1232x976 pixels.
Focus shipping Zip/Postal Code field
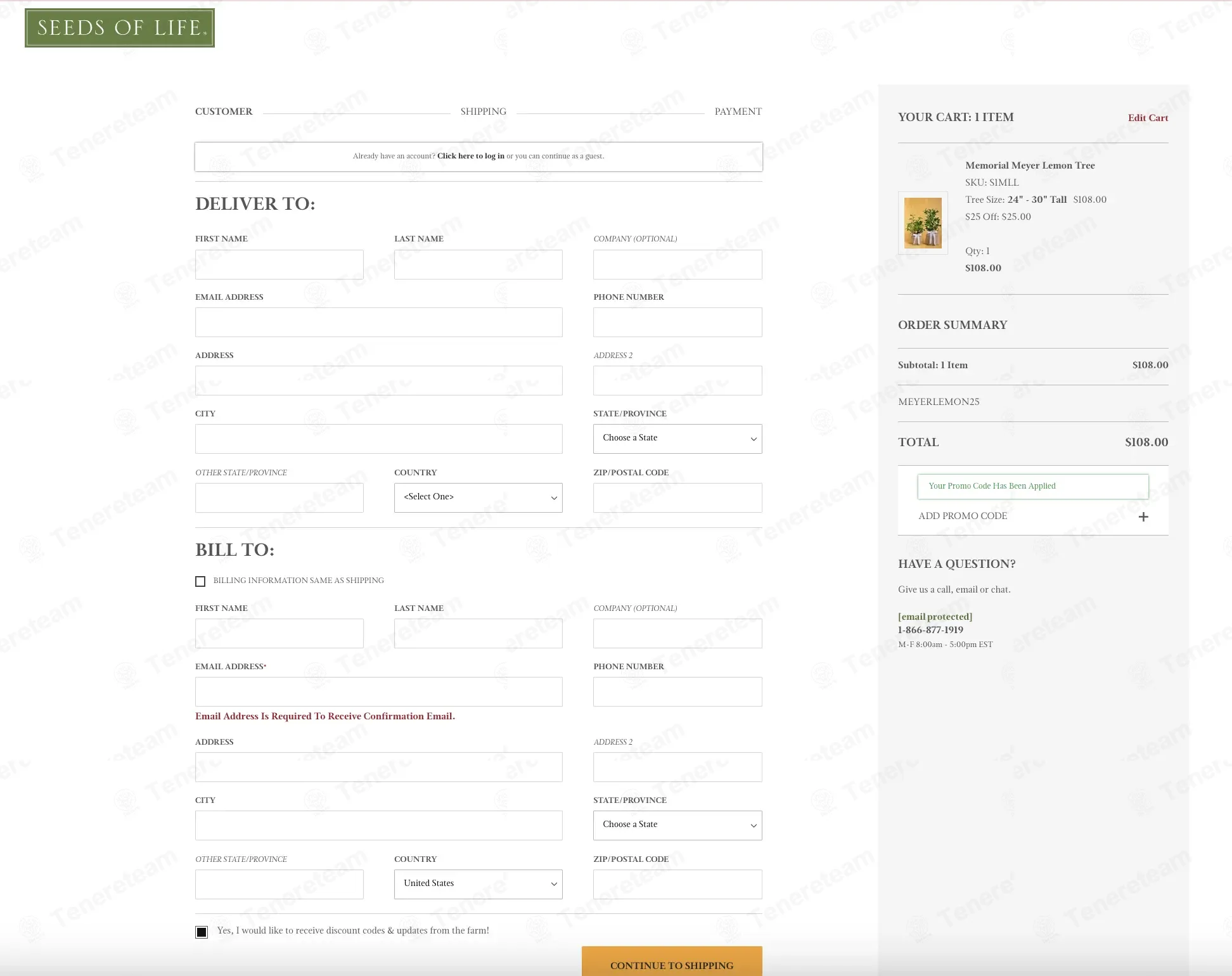click(x=677, y=498)
